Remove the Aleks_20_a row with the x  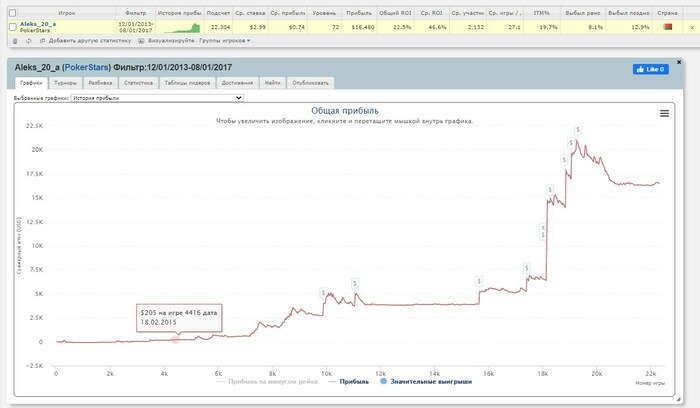click(692, 28)
